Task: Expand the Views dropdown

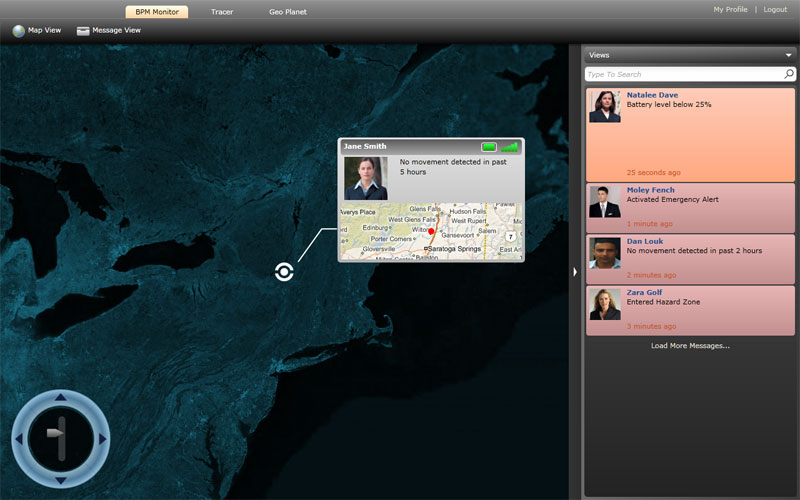Action: [788, 55]
